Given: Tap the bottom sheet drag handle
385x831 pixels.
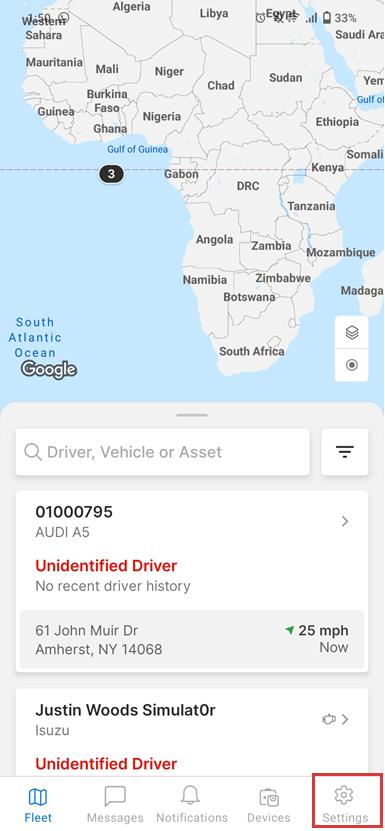Looking at the screenshot, I should click(192, 415).
